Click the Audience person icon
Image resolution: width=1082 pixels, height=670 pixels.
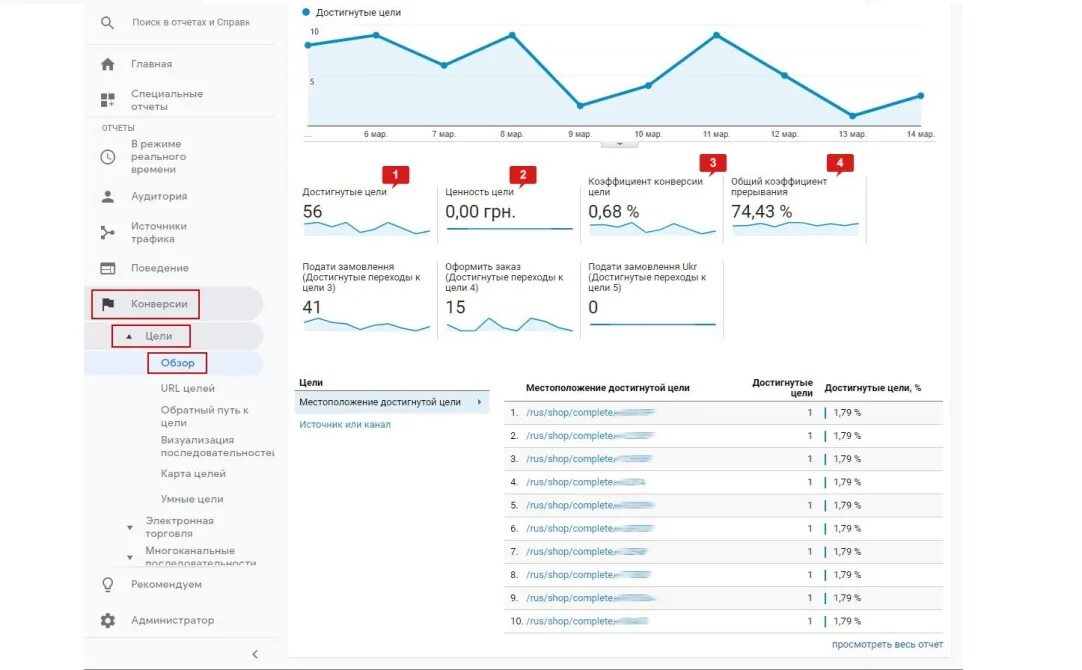pos(108,197)
